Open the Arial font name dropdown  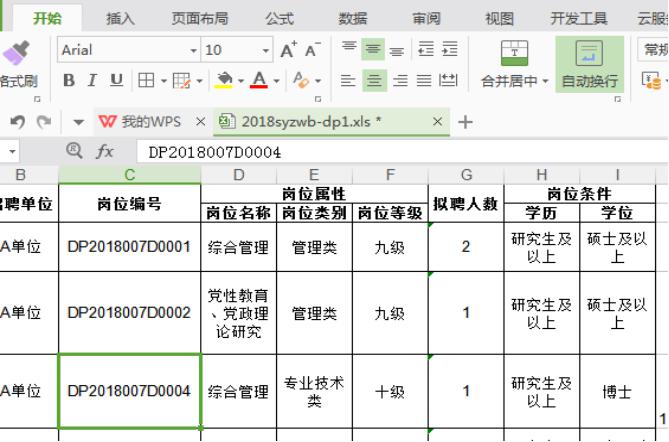click(194, 50)
